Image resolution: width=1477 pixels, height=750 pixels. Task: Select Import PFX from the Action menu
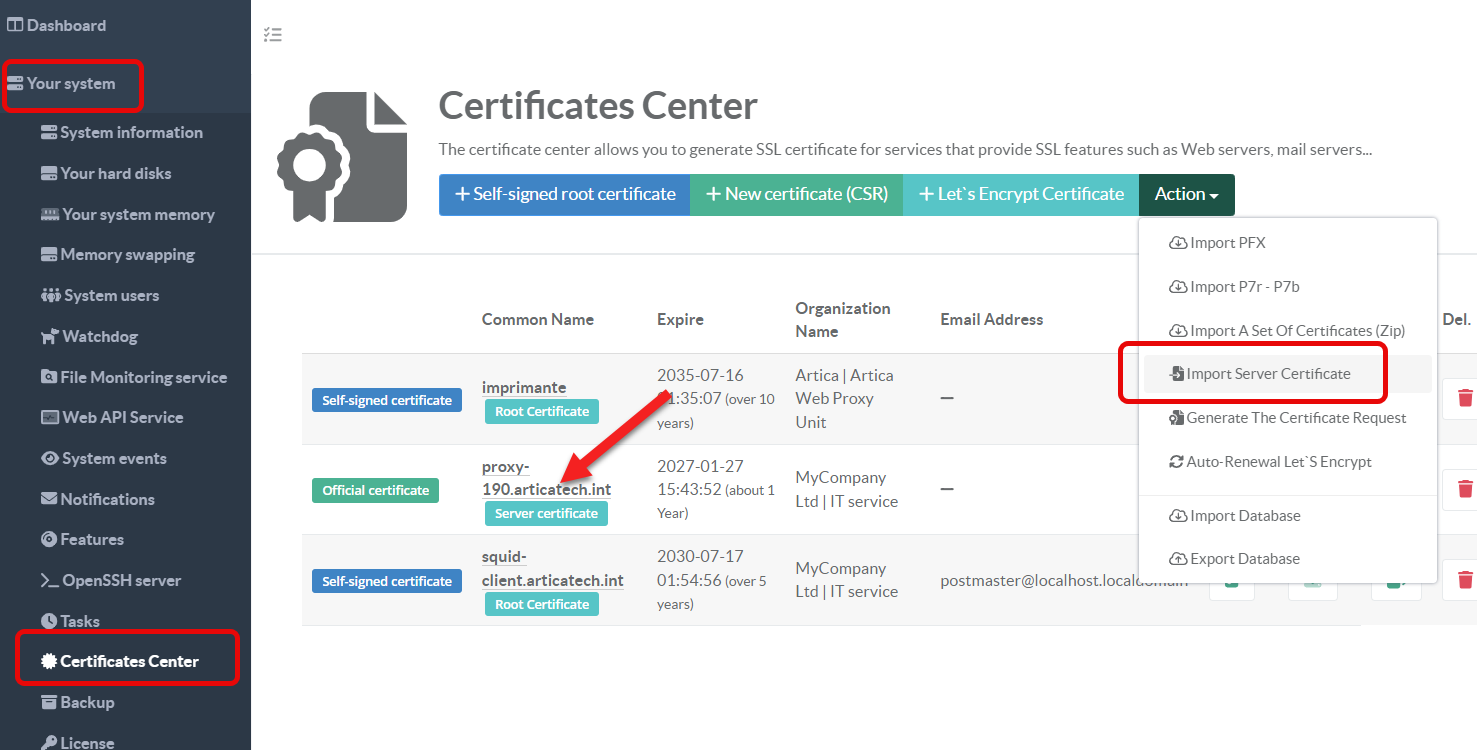point(1227,243)
